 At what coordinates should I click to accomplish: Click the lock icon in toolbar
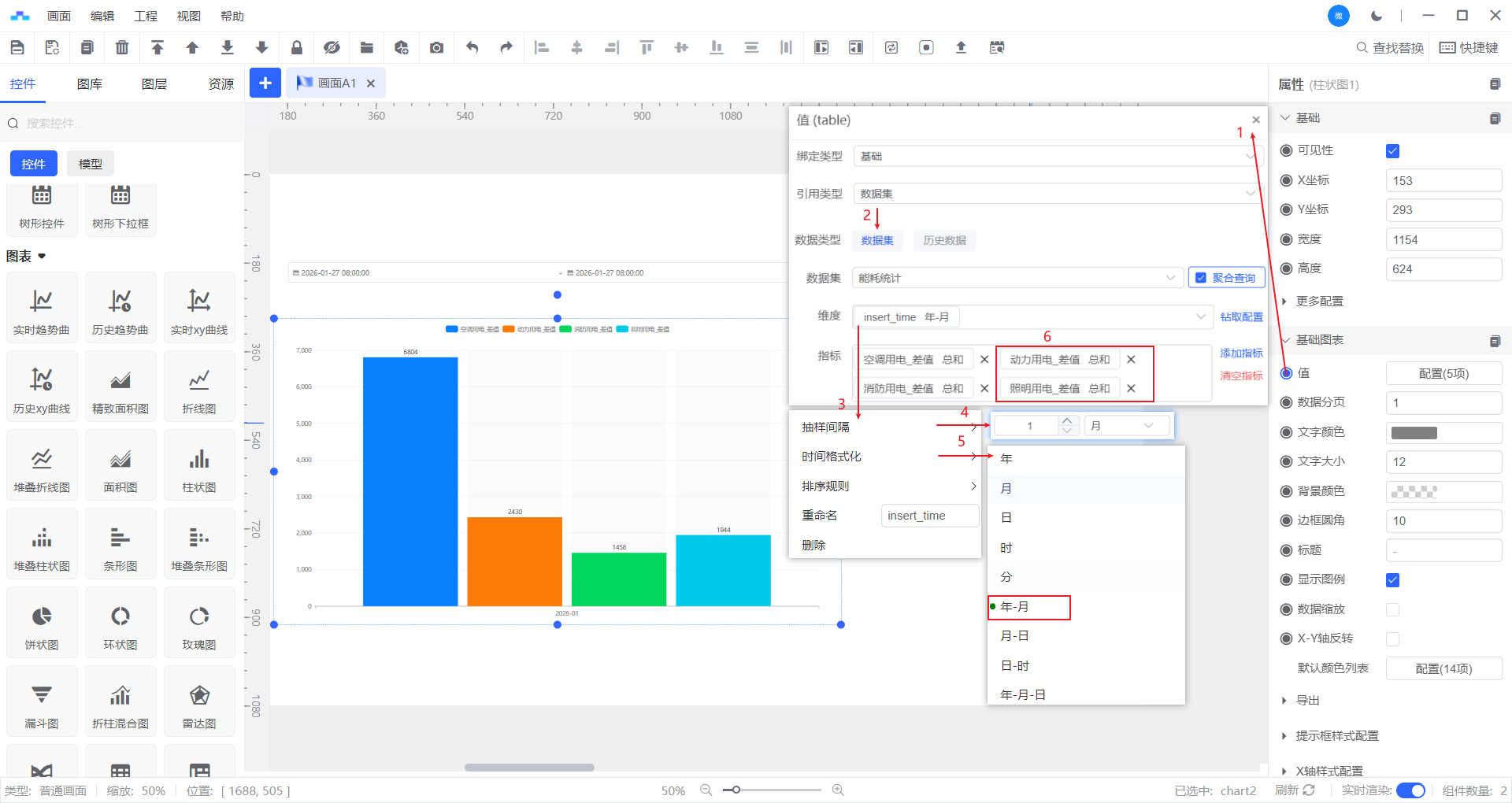coord(297,48)
